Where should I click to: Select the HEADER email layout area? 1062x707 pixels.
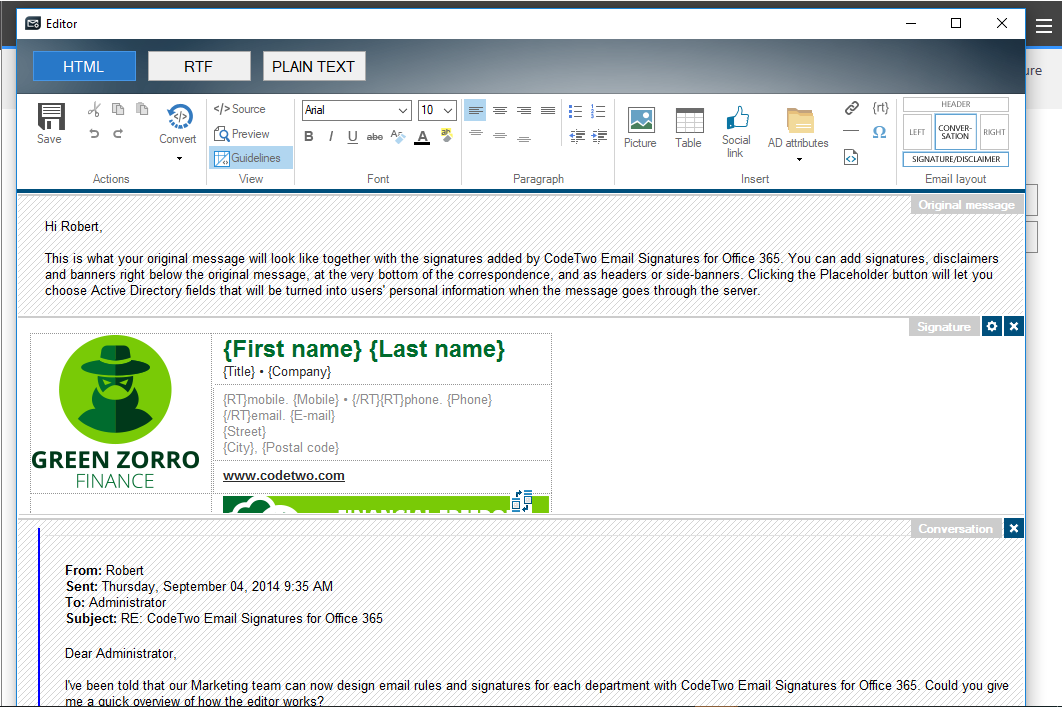click(956, 104)
